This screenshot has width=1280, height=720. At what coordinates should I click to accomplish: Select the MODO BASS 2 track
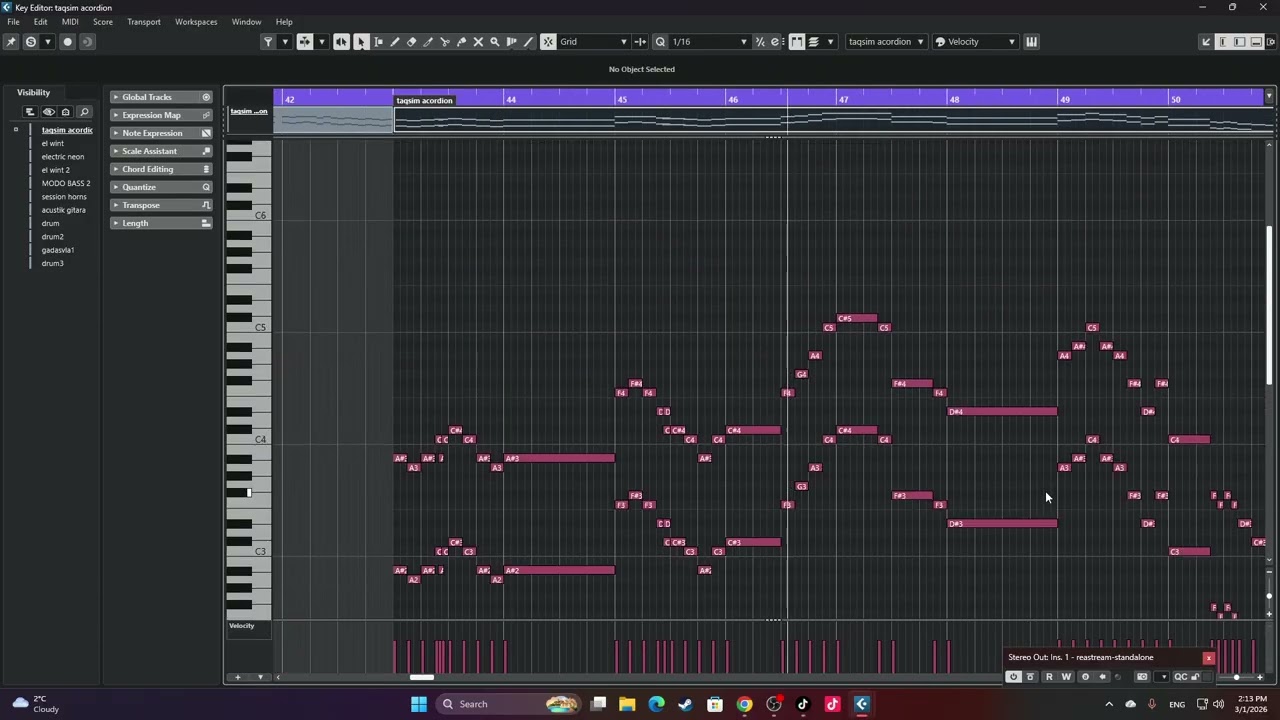(66, 183)
